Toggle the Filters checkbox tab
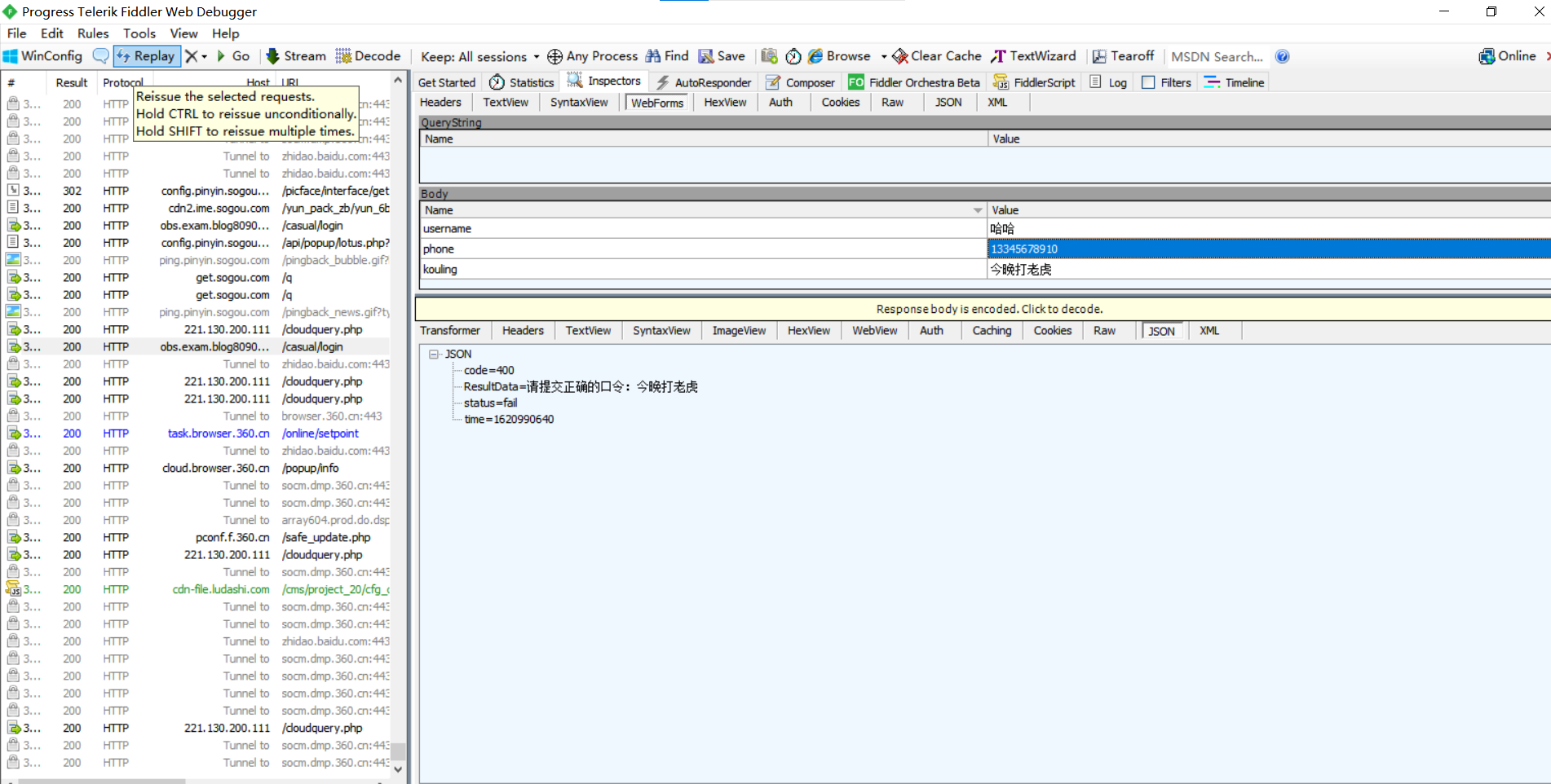The height and width of the screenshot is (784, 1551). (x=1167, y=82)
